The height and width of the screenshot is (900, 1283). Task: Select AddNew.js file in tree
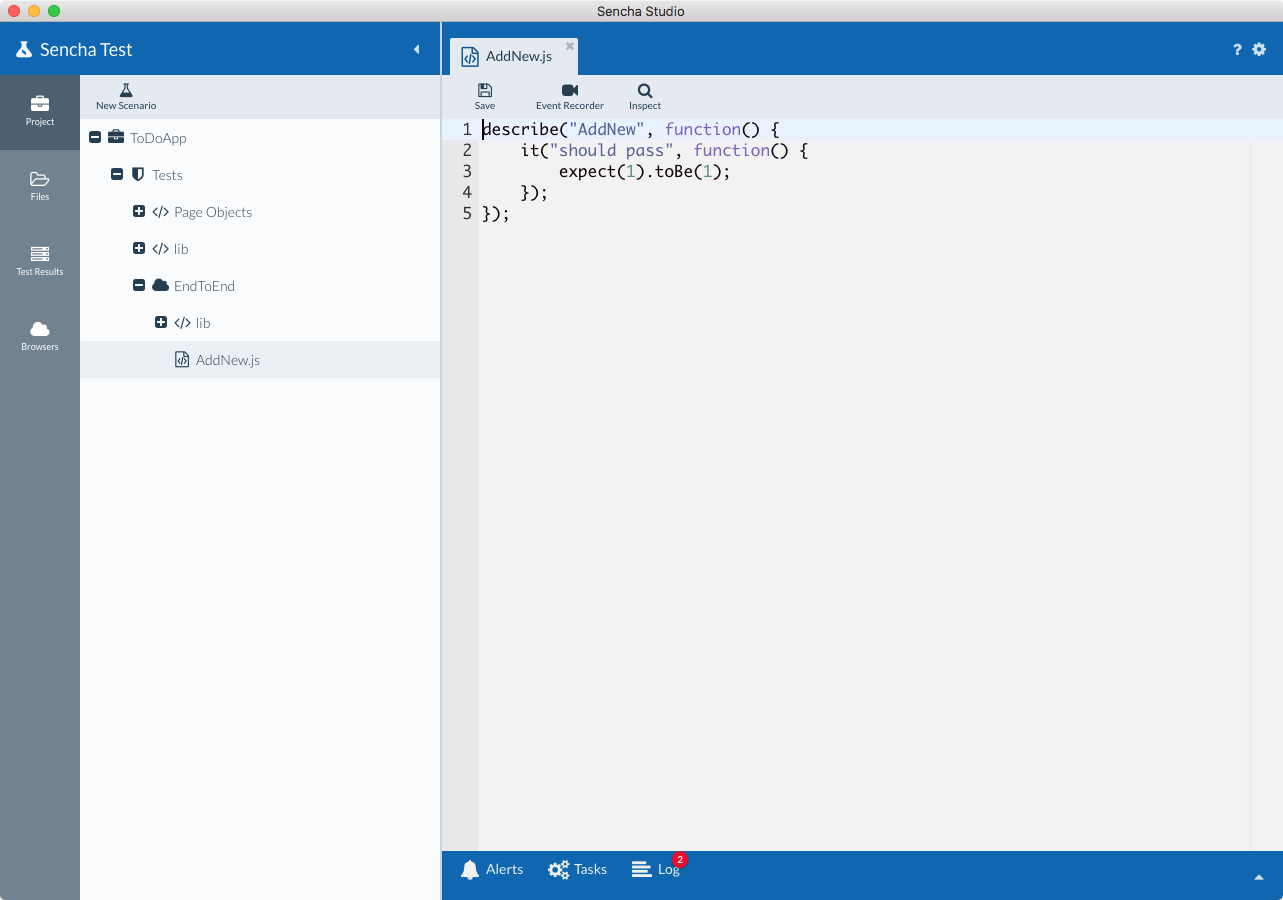pyautogui.click(x=228, y=360)
